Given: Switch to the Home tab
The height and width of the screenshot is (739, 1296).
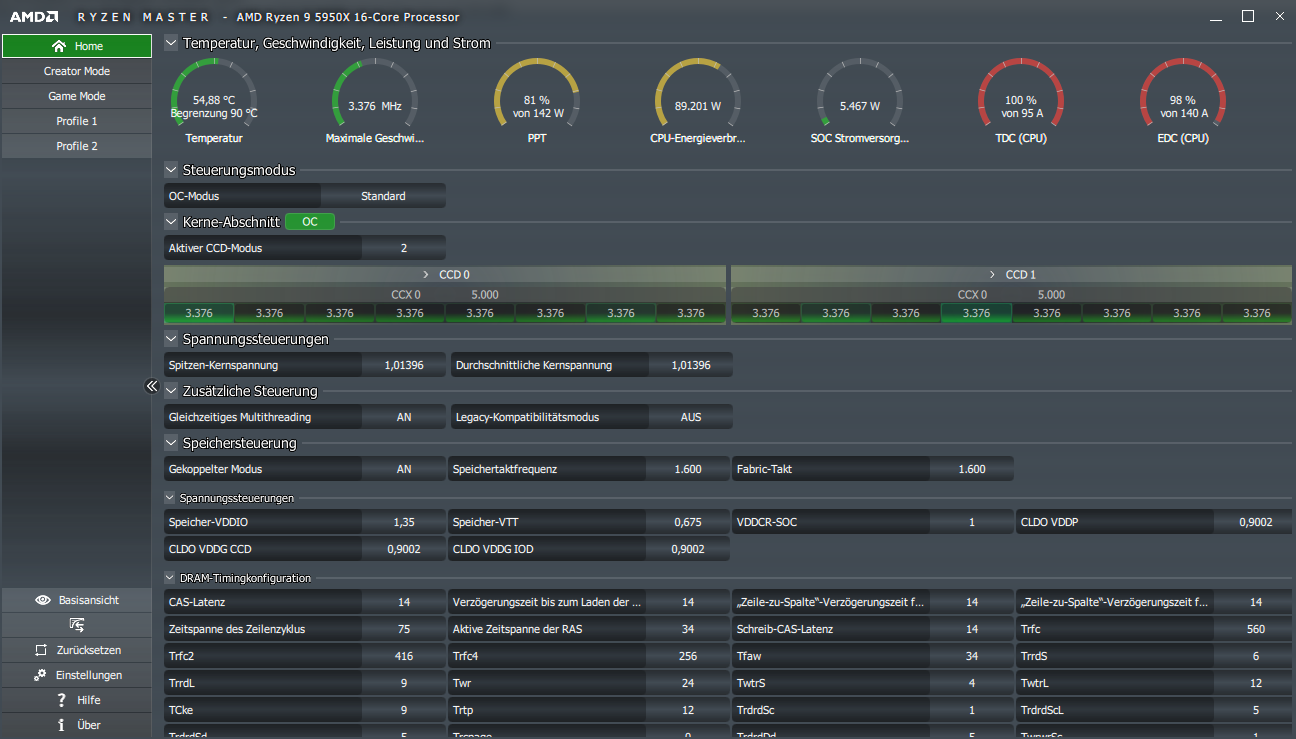Looking at the screenshot, I should pyautogui.click(x=77, y=46).
